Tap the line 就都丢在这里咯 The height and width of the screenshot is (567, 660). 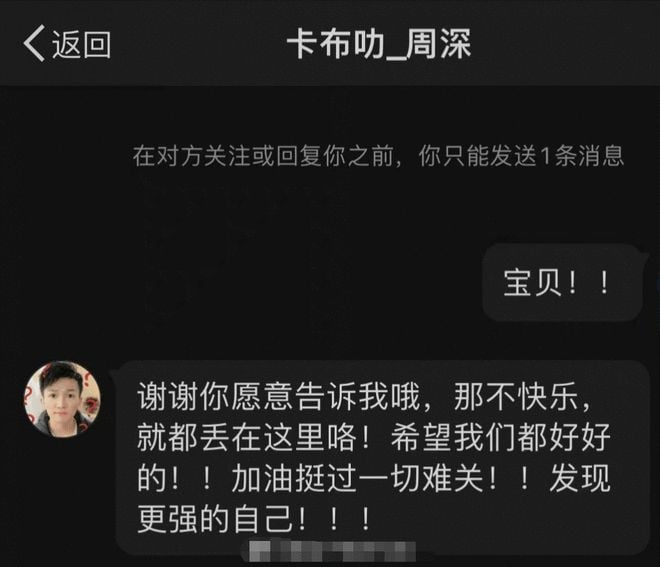(x=254, y=437)
